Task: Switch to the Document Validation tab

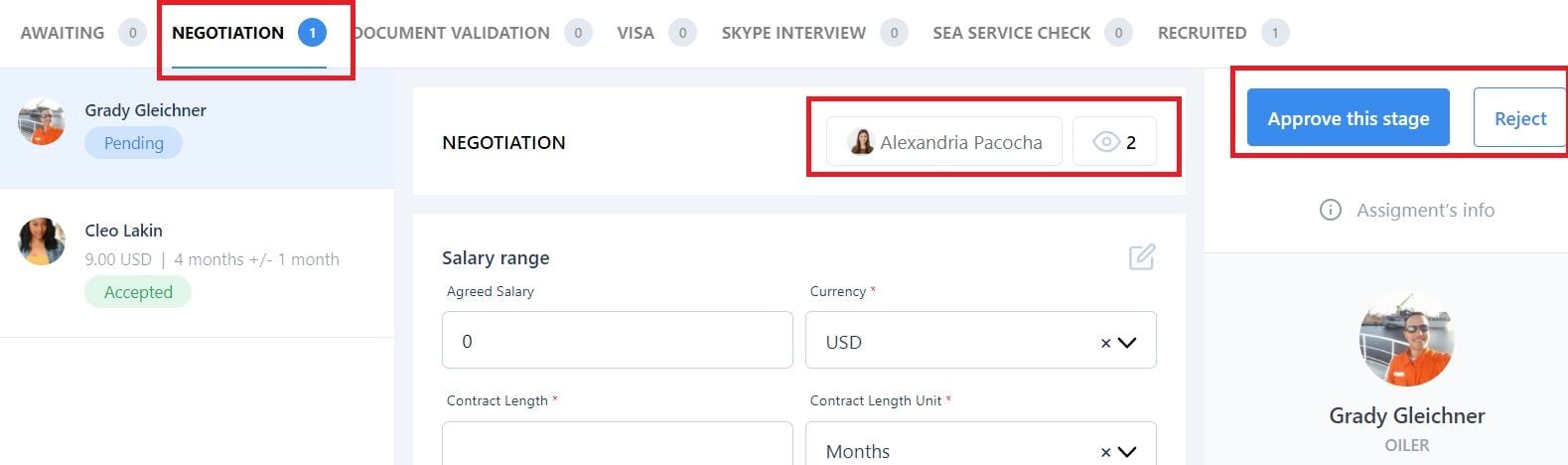Action: 452,33
